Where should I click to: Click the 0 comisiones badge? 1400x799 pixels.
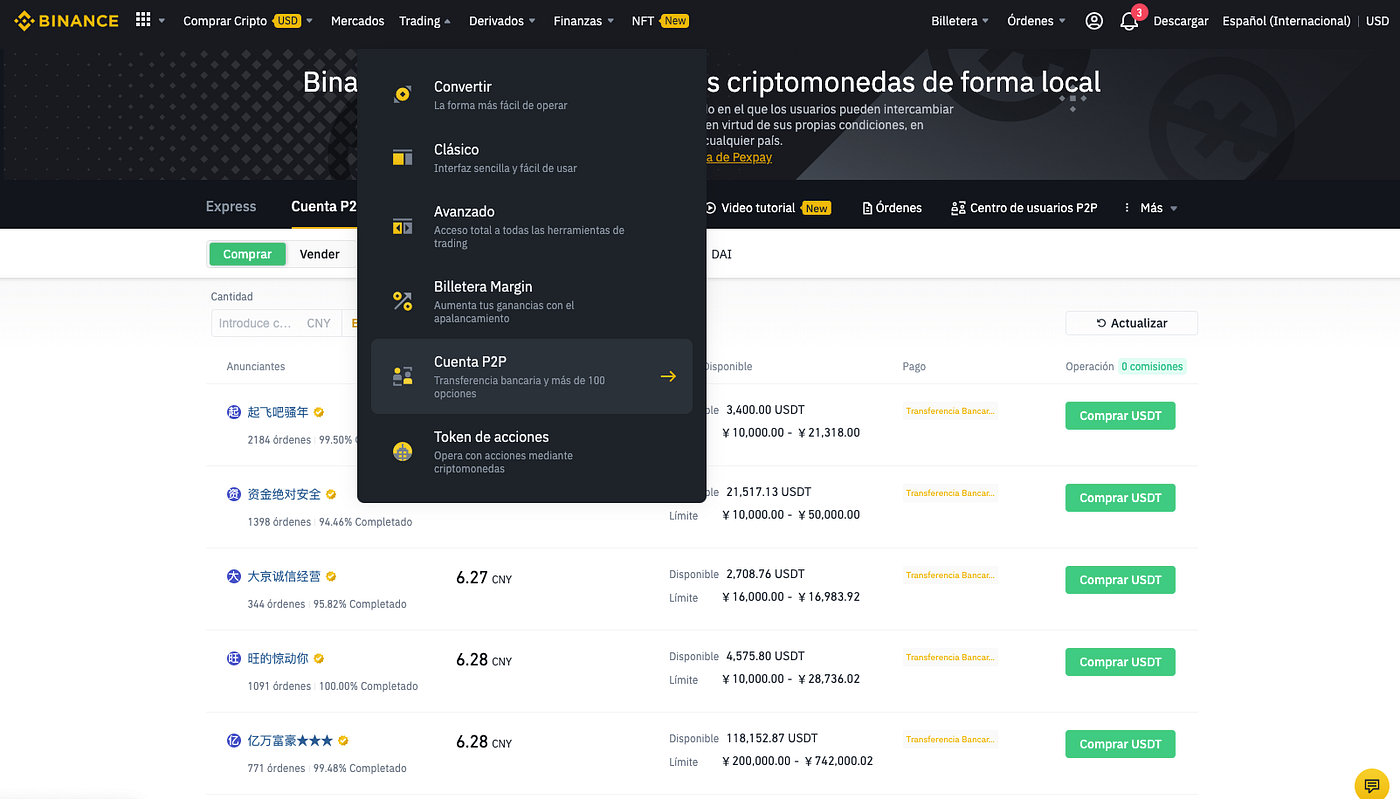coord(1152,367)
